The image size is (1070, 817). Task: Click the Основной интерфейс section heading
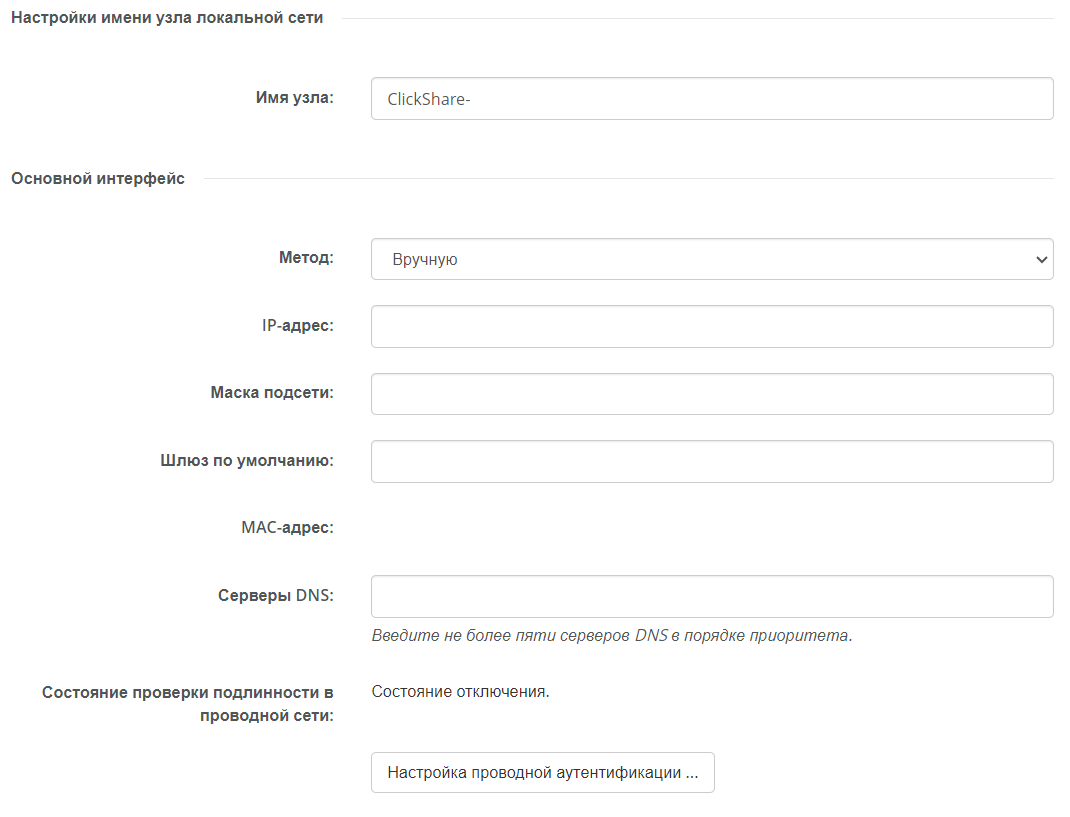(98, 179)
